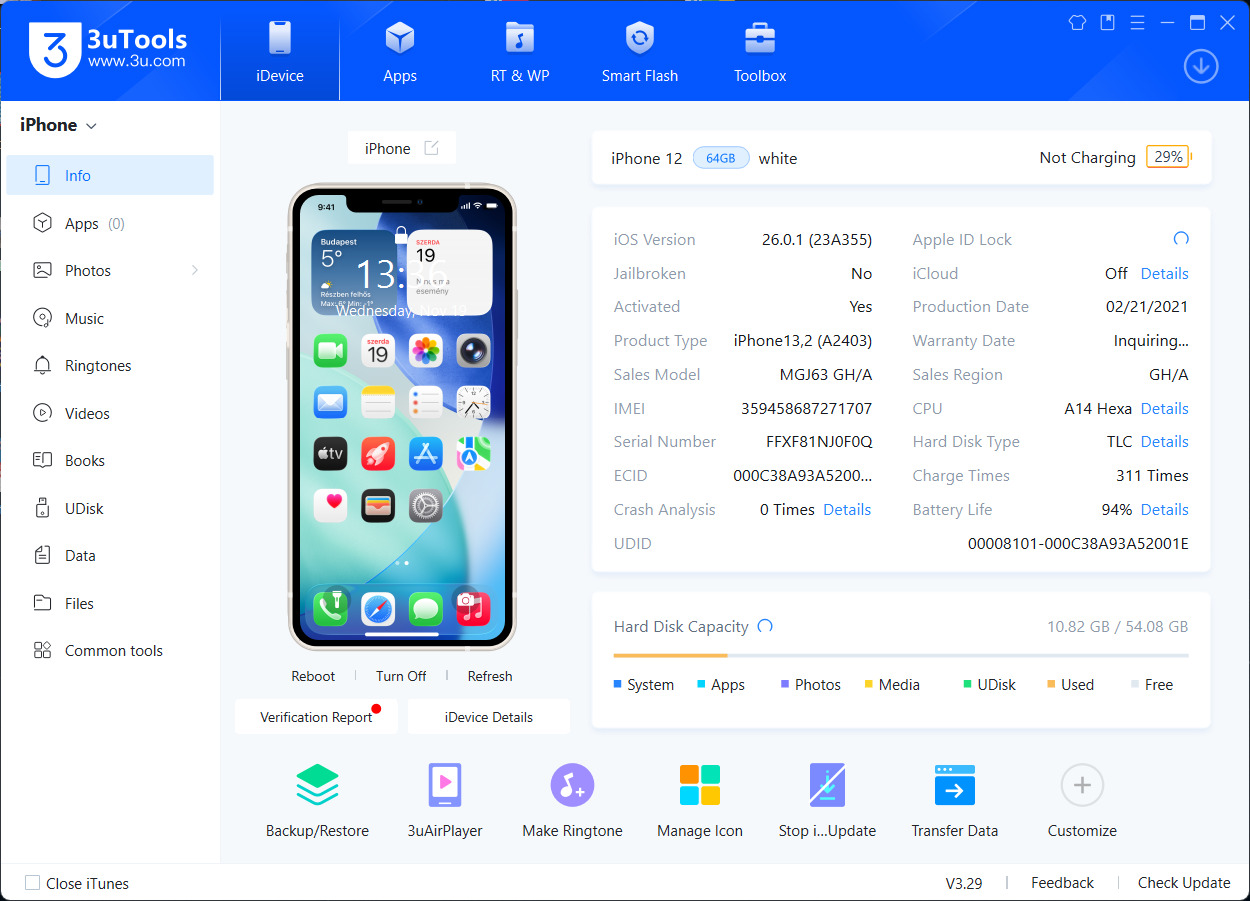Click the Customize plus icon

pyautogui.click(x=1082, y=785)
